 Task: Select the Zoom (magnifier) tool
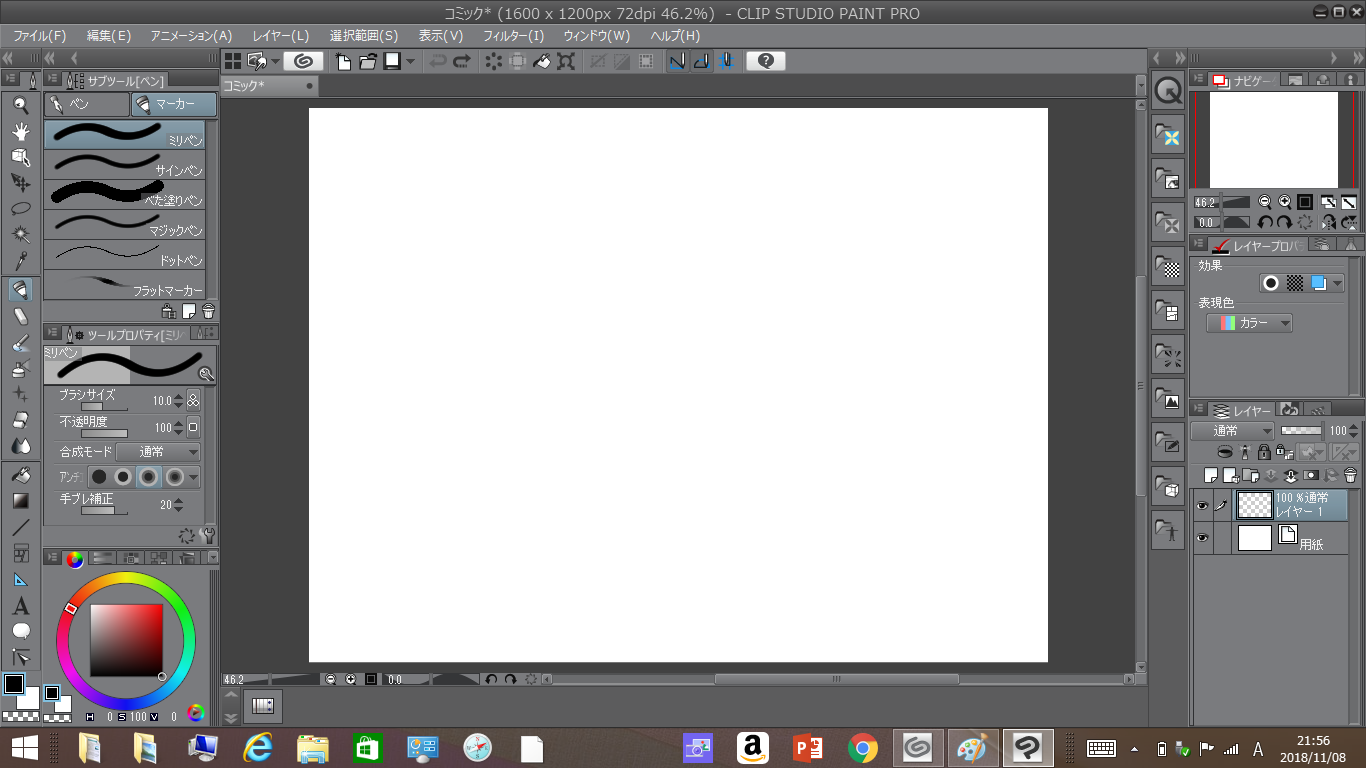click(x=20, y=104)
